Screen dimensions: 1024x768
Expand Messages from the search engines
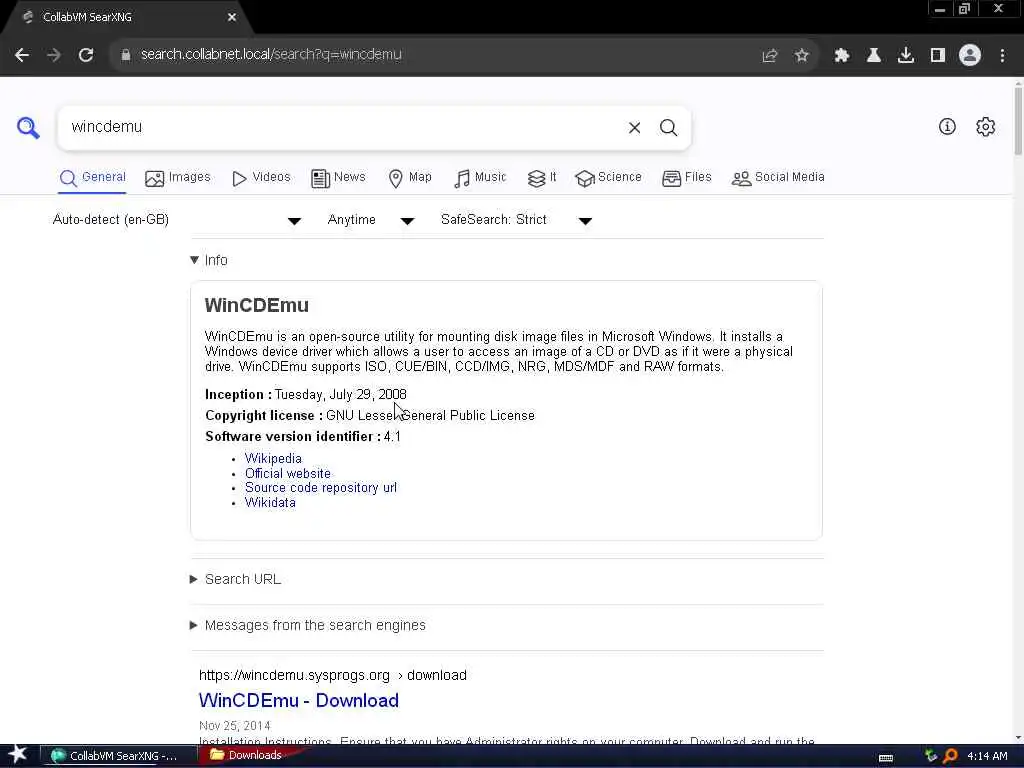[308, 626]
